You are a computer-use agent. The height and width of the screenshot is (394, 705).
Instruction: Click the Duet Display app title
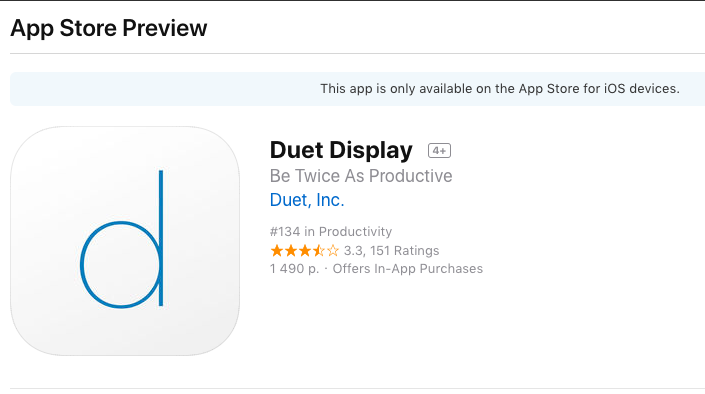point(341,150)
